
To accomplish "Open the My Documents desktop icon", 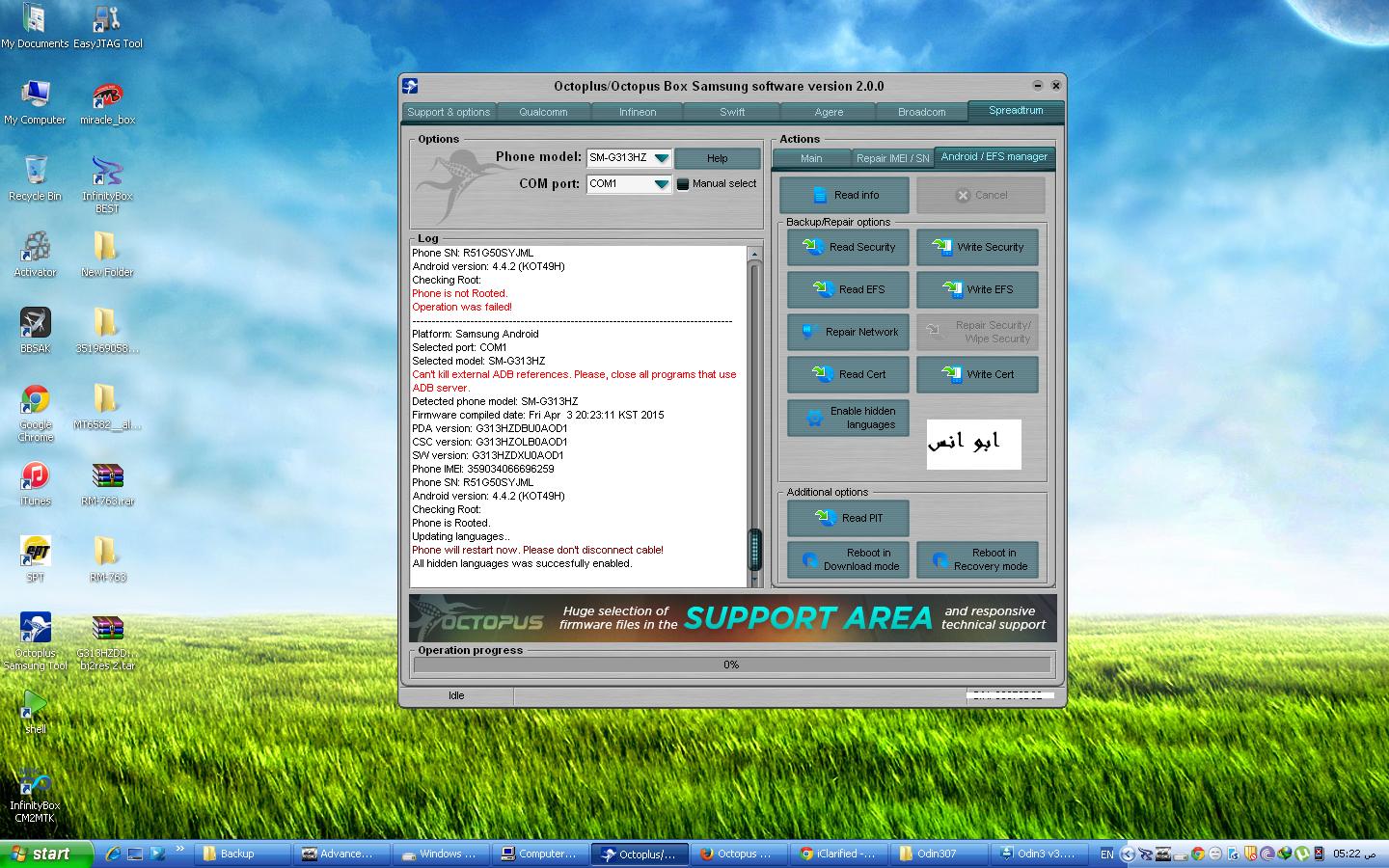I will click(35, 27).
